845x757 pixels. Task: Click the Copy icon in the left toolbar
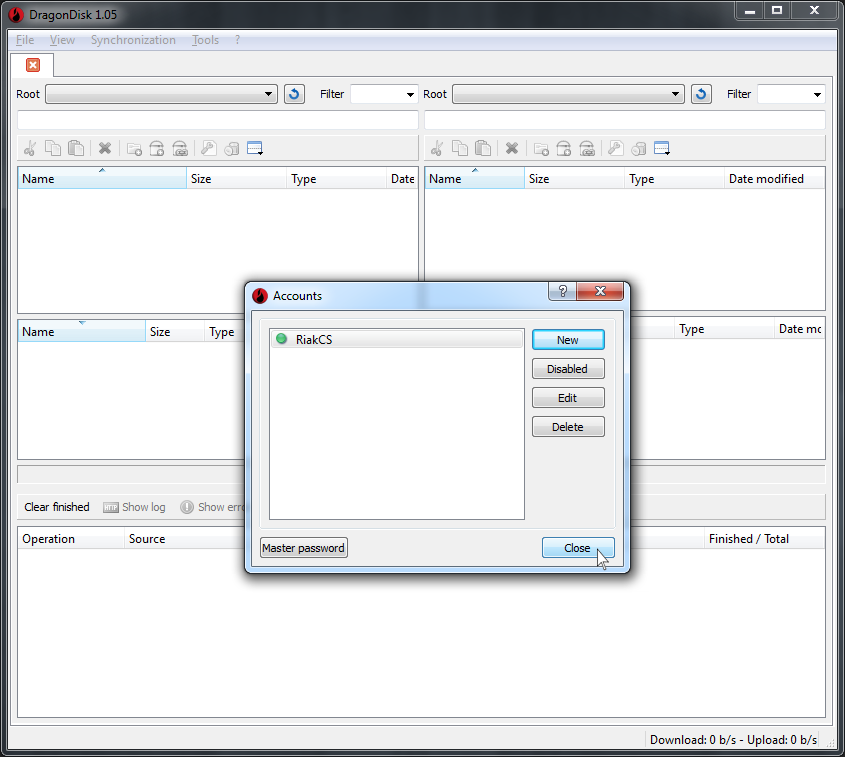(52, 148)
